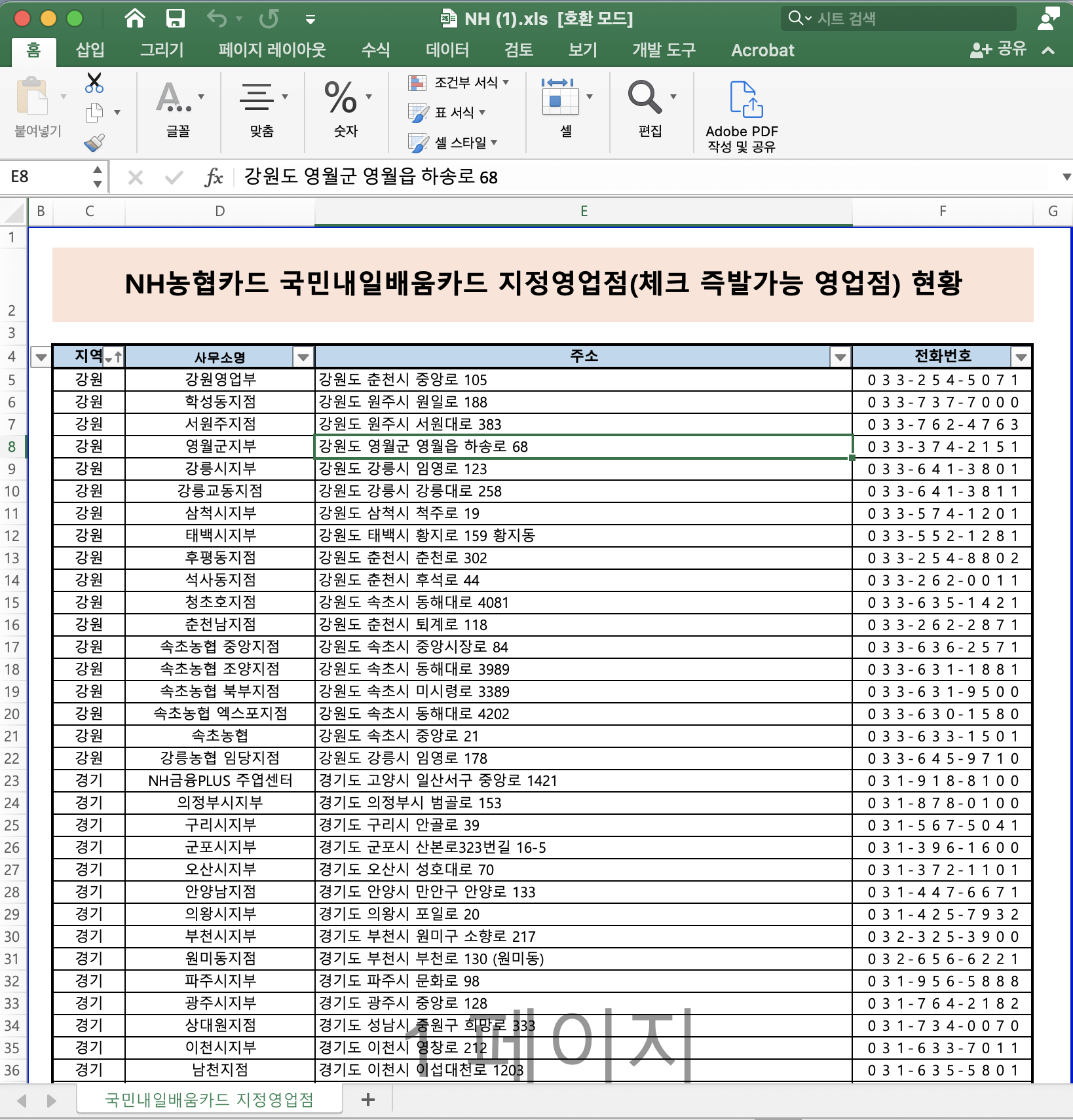
Task: Open the 사무소명 column filter dropdown
Action: coord(303,357)
